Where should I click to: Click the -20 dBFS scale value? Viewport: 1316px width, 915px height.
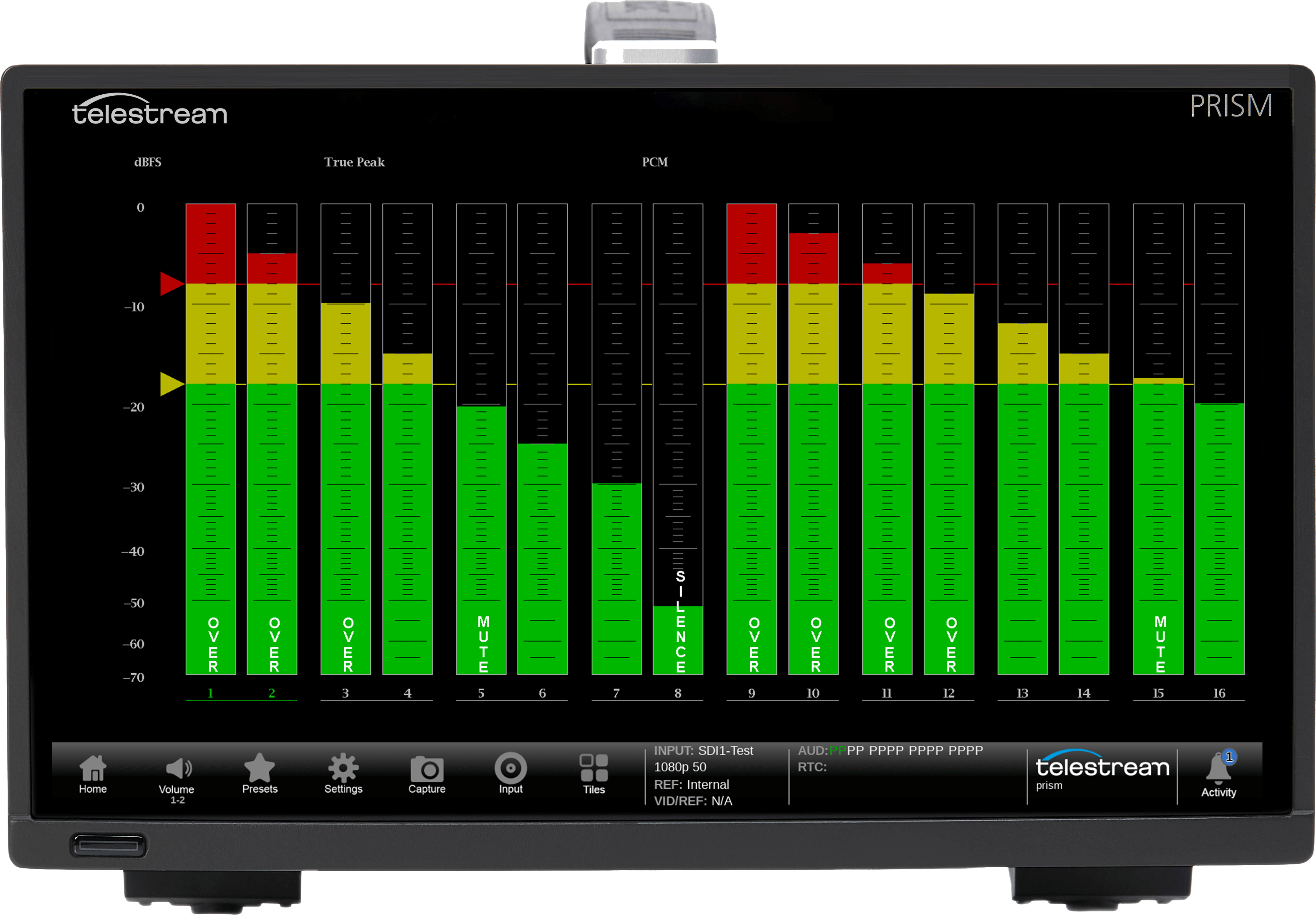tap(134, 407)
